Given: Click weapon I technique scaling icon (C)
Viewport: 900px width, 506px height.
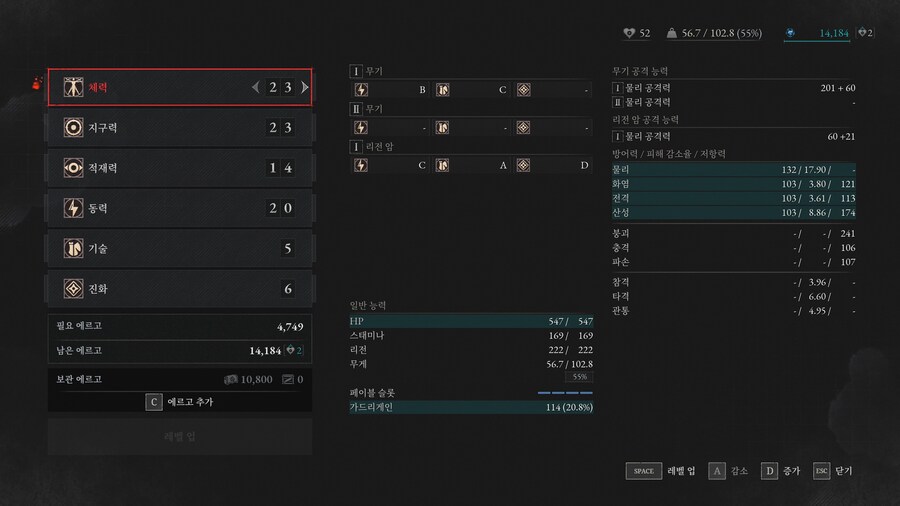Looking at the screenshot, I should coord(443,89).
